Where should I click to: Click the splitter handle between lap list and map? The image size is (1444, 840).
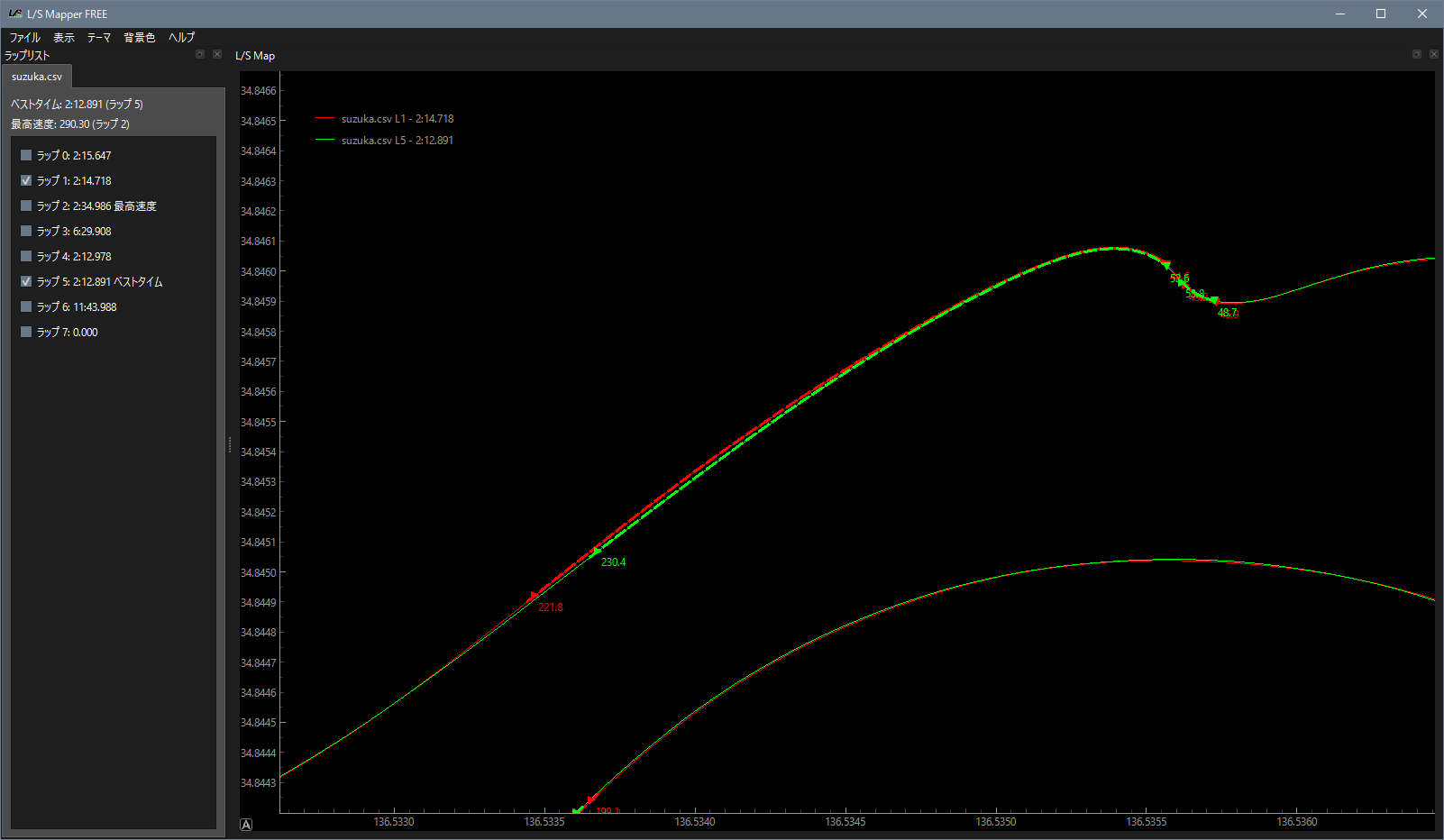click(x=230, y=445)
